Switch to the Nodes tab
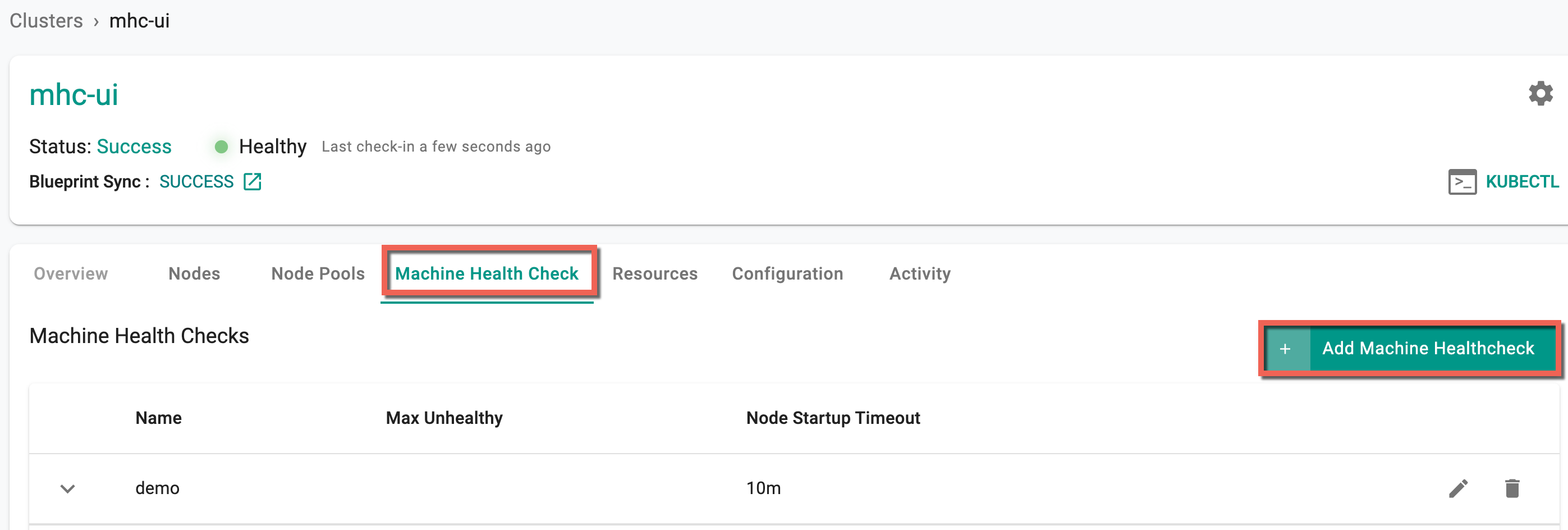 coord(194,273)
